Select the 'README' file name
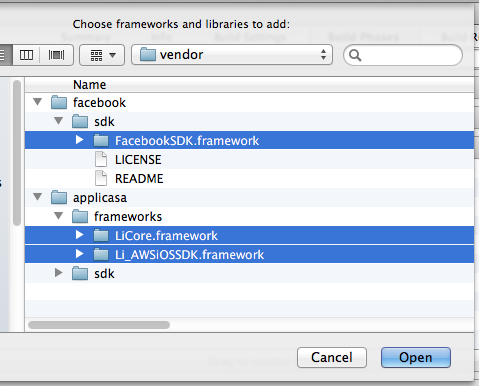Image resolution: width=479 pixels, height=386 pixels. click(139, 179)
